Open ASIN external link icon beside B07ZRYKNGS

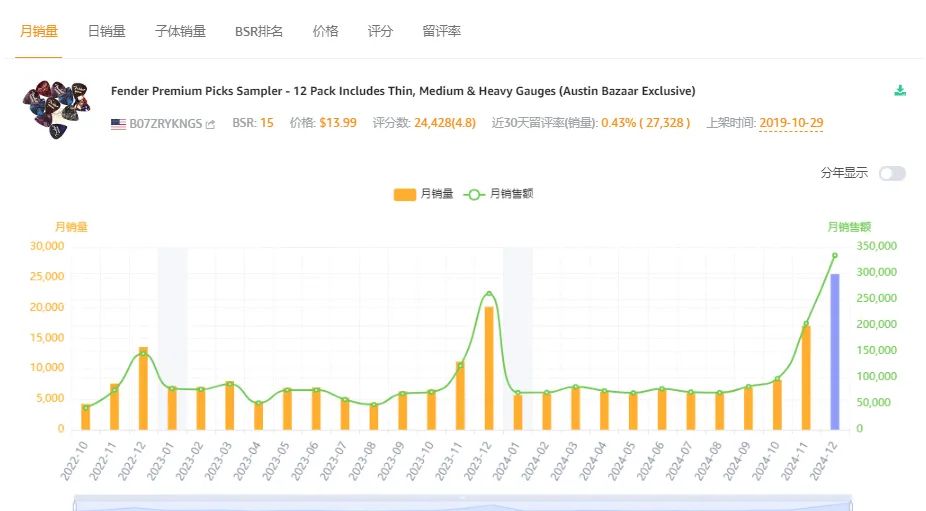pos(210,124)
